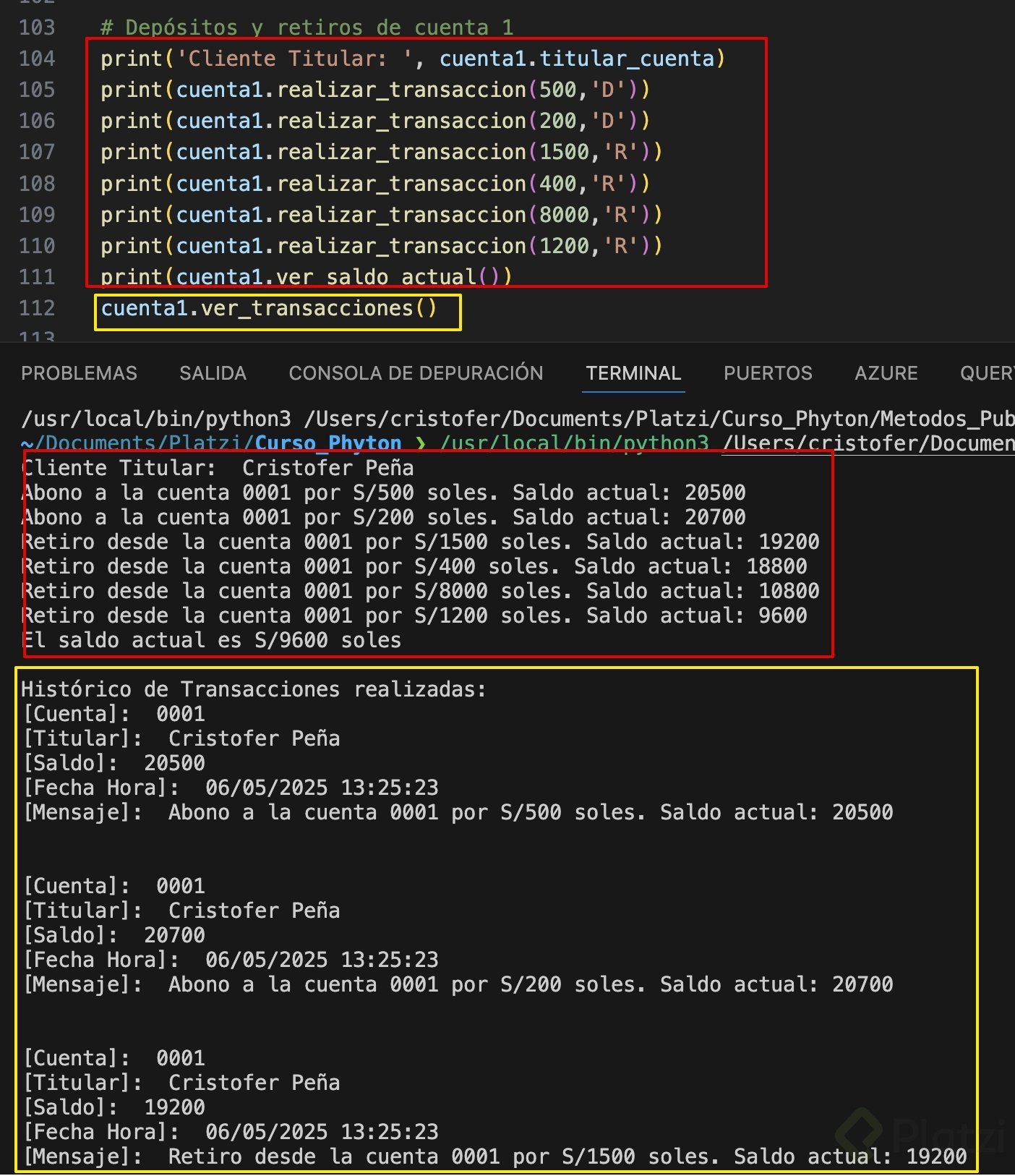This screenshot has width=1015, height=1176.
Task: Switch to the PROBLEMAS panel tab
Action: [x=79, y=373]
